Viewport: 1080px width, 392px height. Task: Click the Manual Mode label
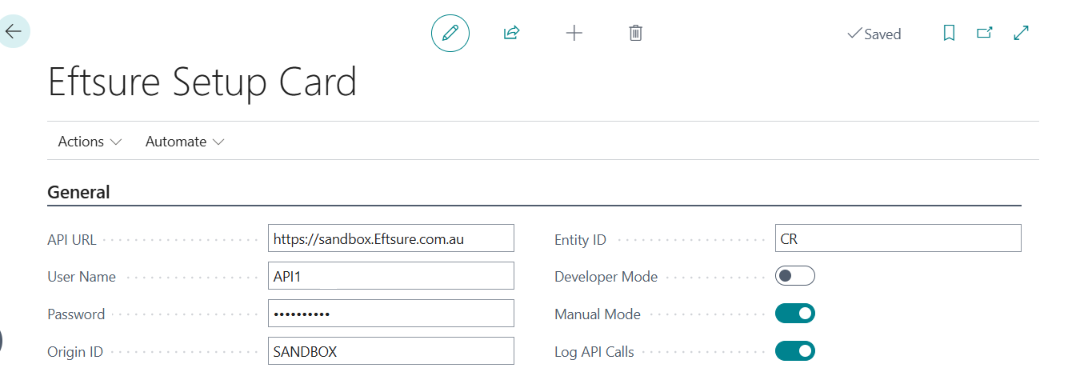597,314
